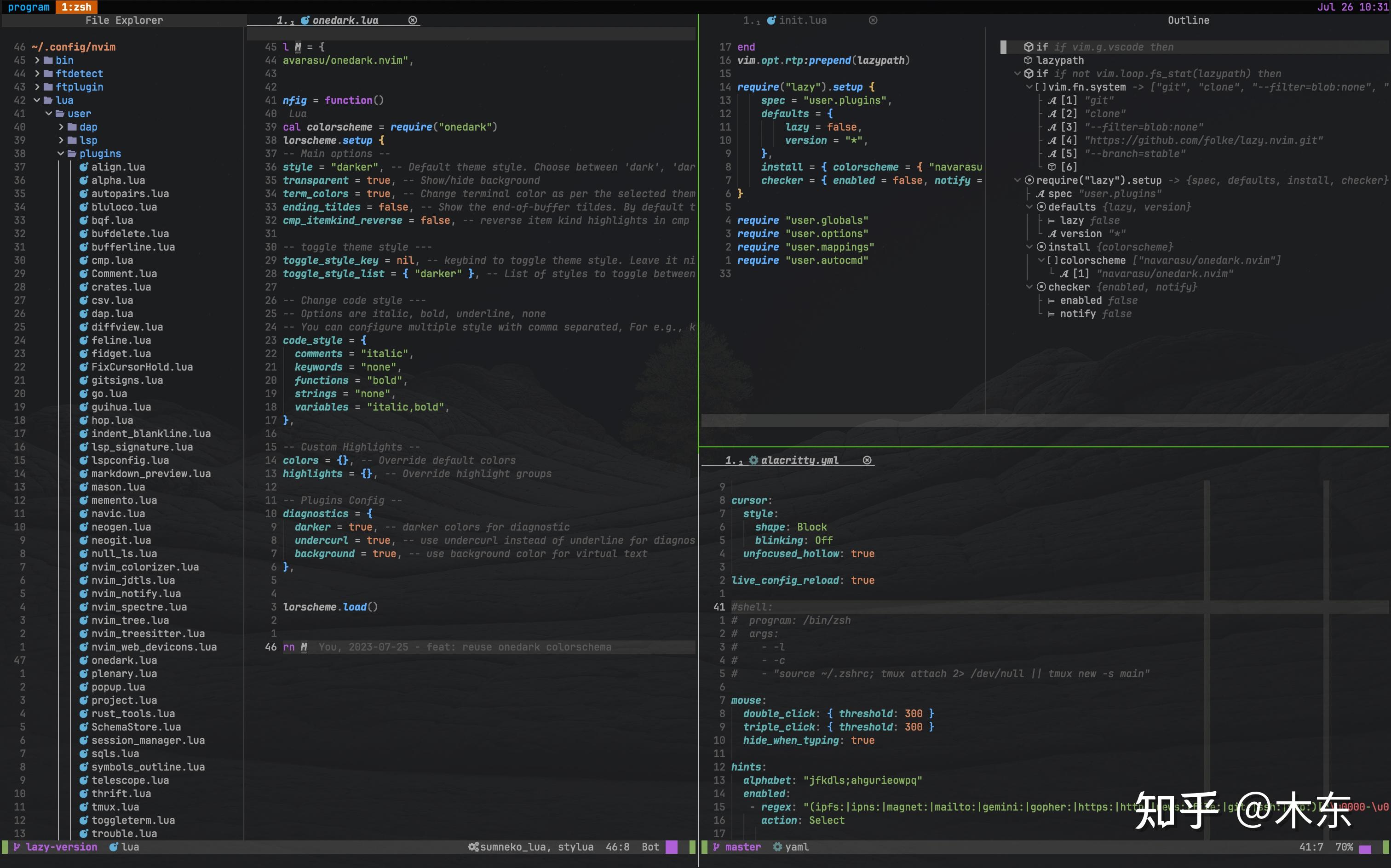Click the lazypath variable icon in Outline
This screenshot has height=868, width=1391.
point(1028,60)
